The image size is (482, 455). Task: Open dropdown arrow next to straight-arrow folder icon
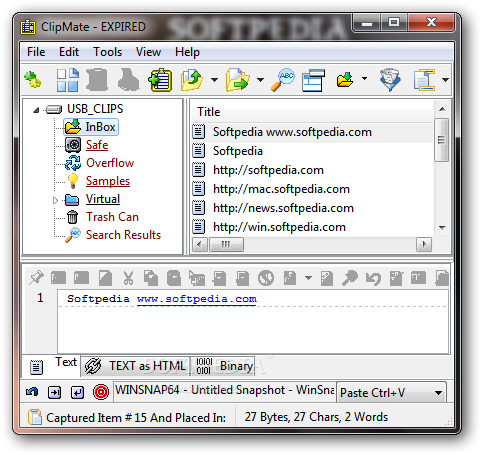(261, 80)
